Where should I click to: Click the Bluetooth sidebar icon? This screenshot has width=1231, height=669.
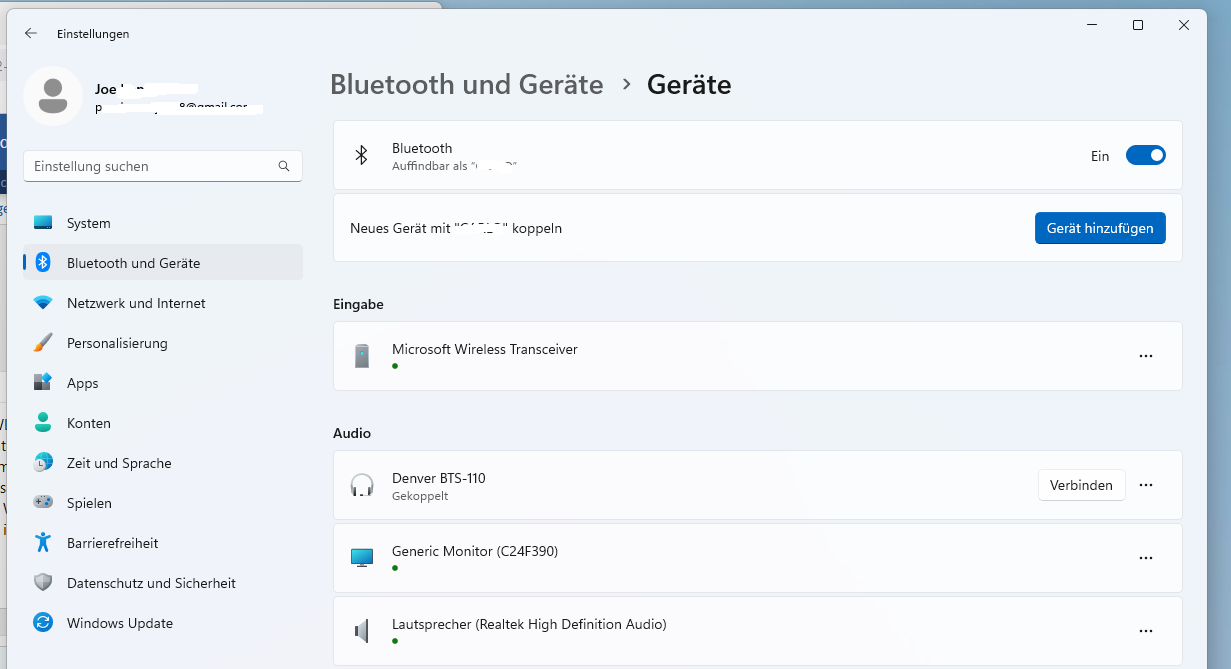click(42, 263)
